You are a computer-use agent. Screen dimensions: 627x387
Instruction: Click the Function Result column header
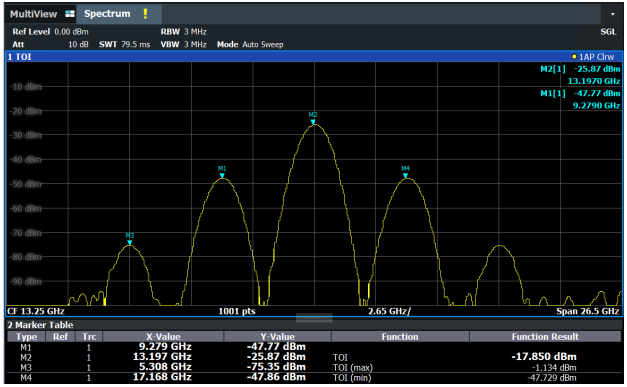tap(545, 337)
